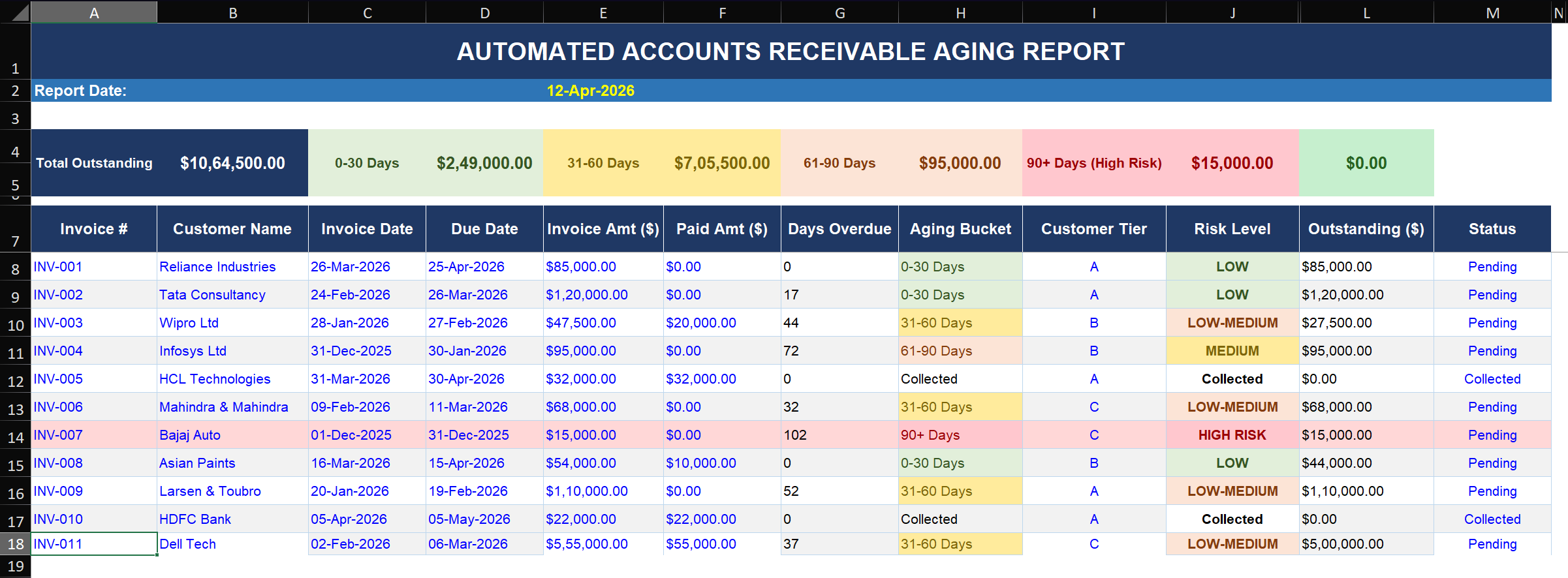Screen dimensions: 1568x578
Task: Select the "Customer Tier" table header
Action: click(1094, 229)
